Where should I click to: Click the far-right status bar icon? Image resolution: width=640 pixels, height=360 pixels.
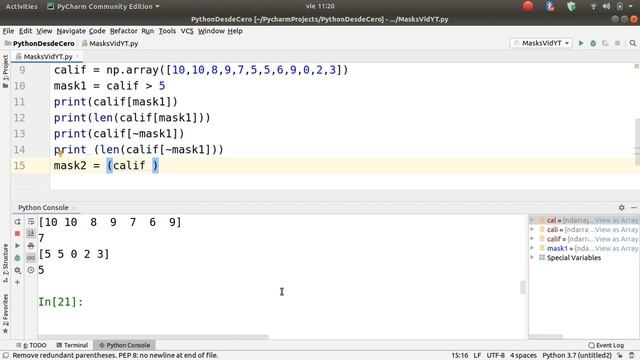pos(632,356)
